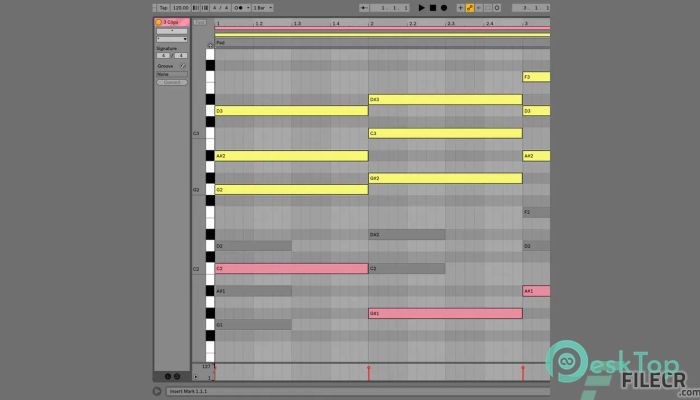This screenshot has height=400, width=700.
Task: Expand the velocity lane triangle toggle
Action: (196, 377)
